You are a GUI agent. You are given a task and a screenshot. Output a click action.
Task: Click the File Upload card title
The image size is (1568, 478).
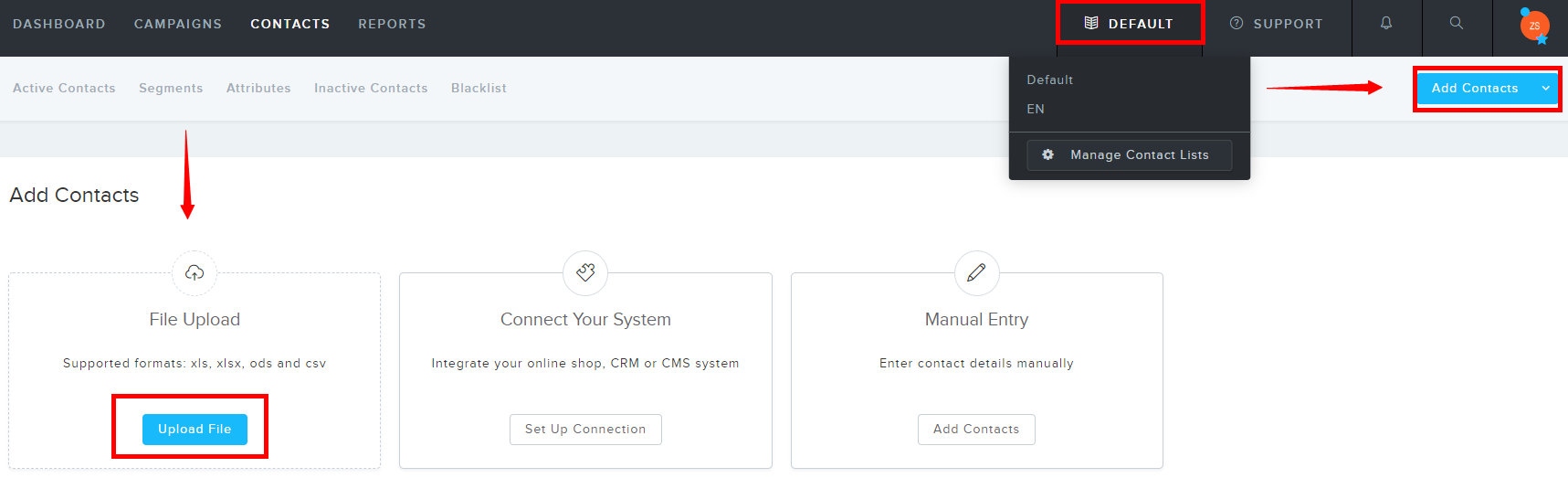(195, 320)
